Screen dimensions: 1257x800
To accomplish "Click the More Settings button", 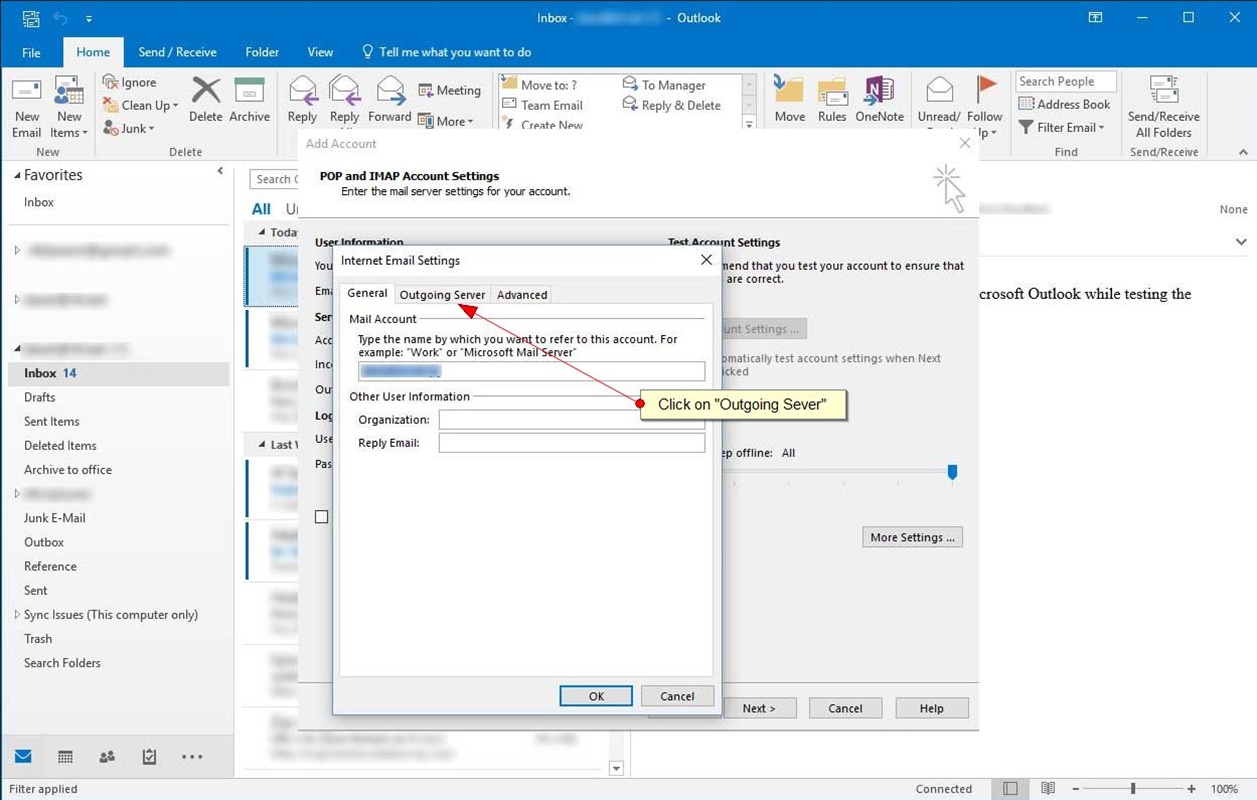I will [912, 537].
